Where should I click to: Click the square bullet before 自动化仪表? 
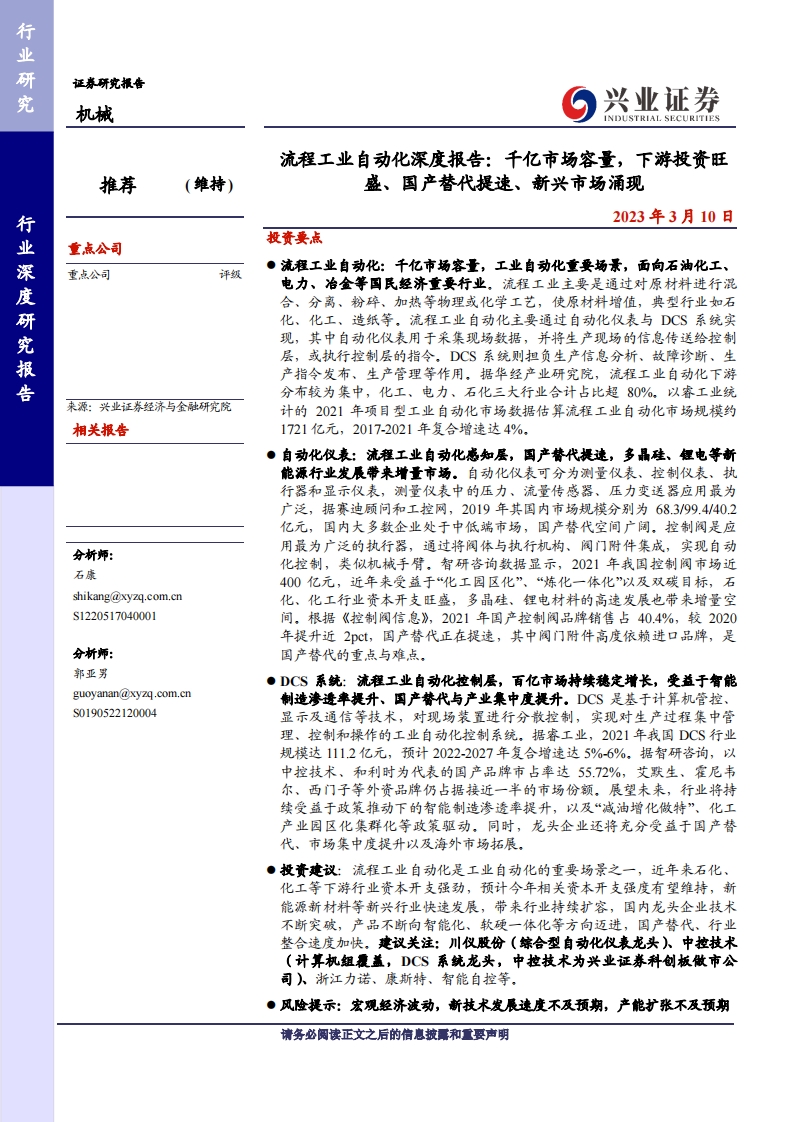(x=272, y=455)
